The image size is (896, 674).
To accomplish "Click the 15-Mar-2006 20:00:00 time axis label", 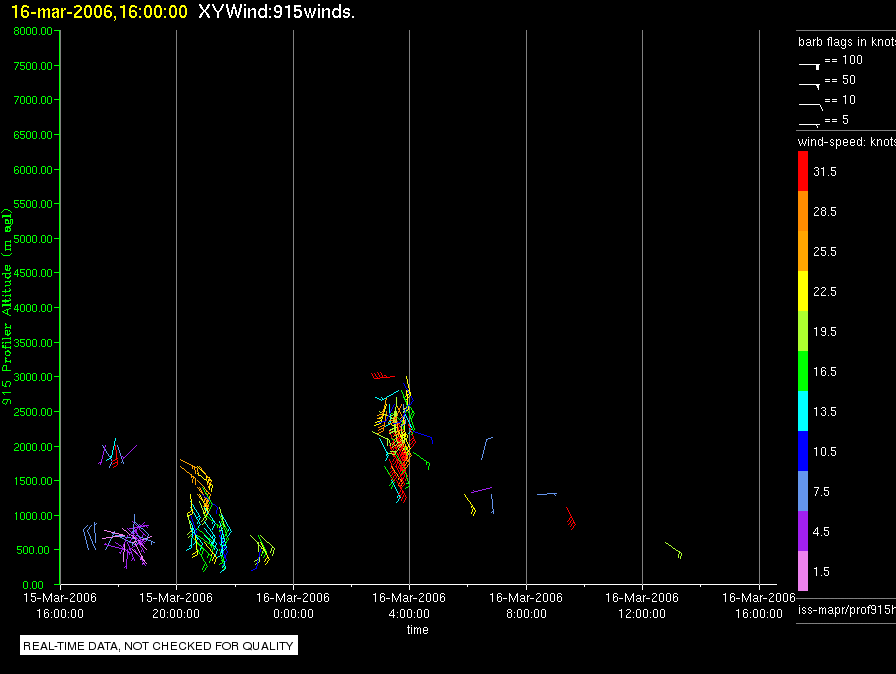I will tap(176, 605).
